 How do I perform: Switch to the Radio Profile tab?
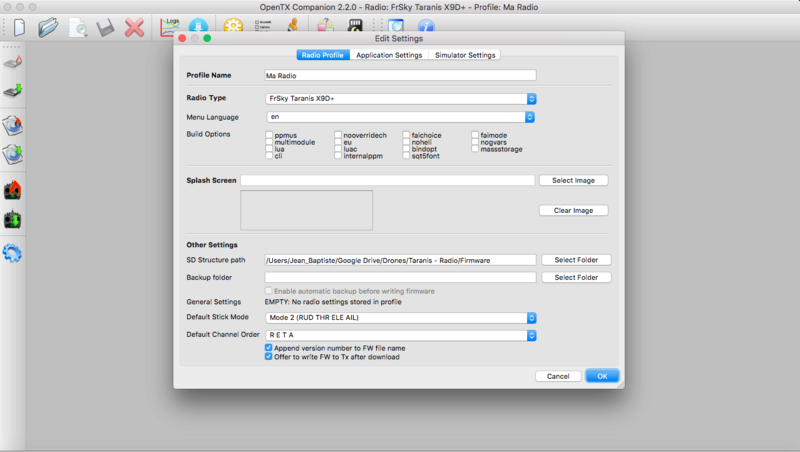pos(322,55)
